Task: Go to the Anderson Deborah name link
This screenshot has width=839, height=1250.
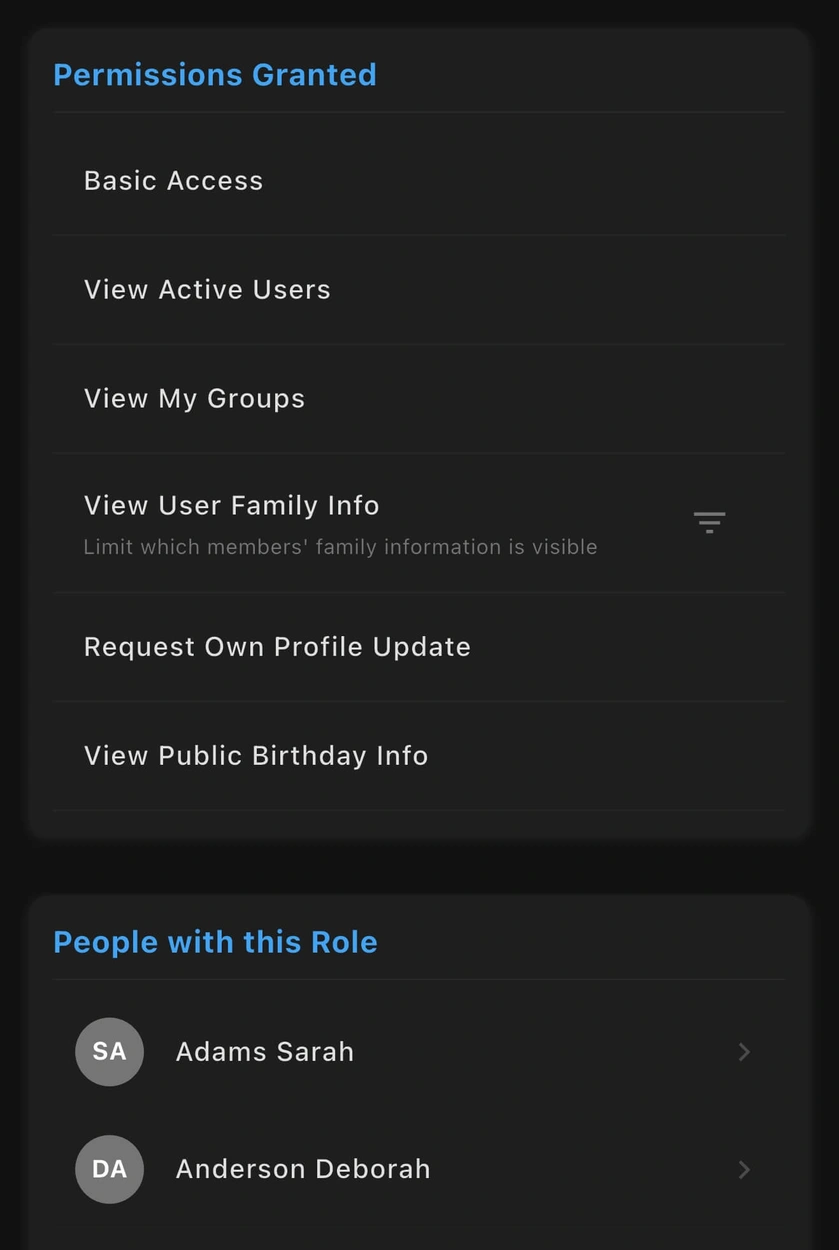Action: (x=303, y=1169)
